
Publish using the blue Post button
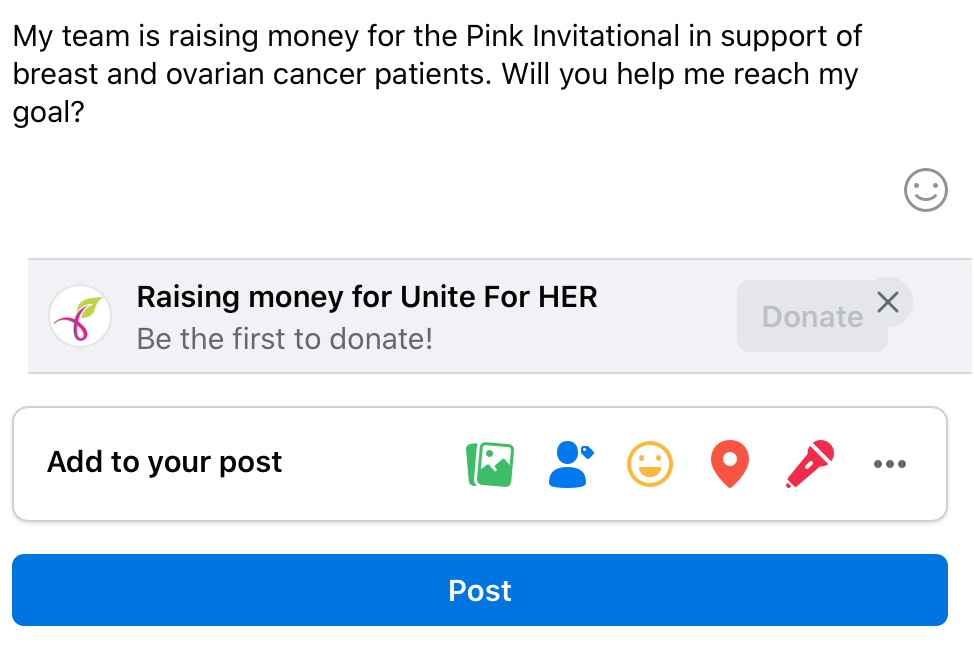click(x=480, y=590)
